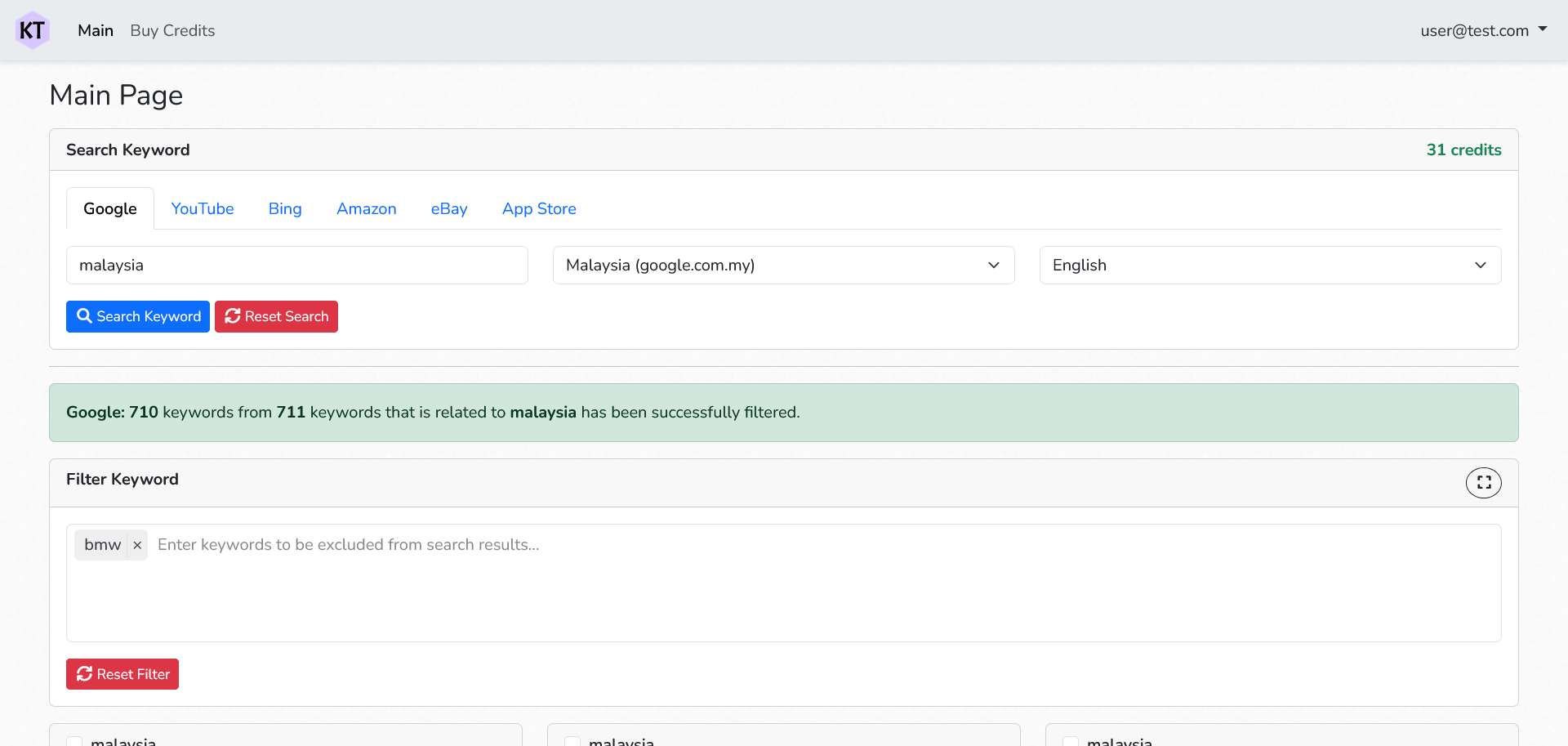The height and width of the screenshot is (746, 1568).
Task: Open Buy Credits in the navbar
Action: tap(172, 31)
